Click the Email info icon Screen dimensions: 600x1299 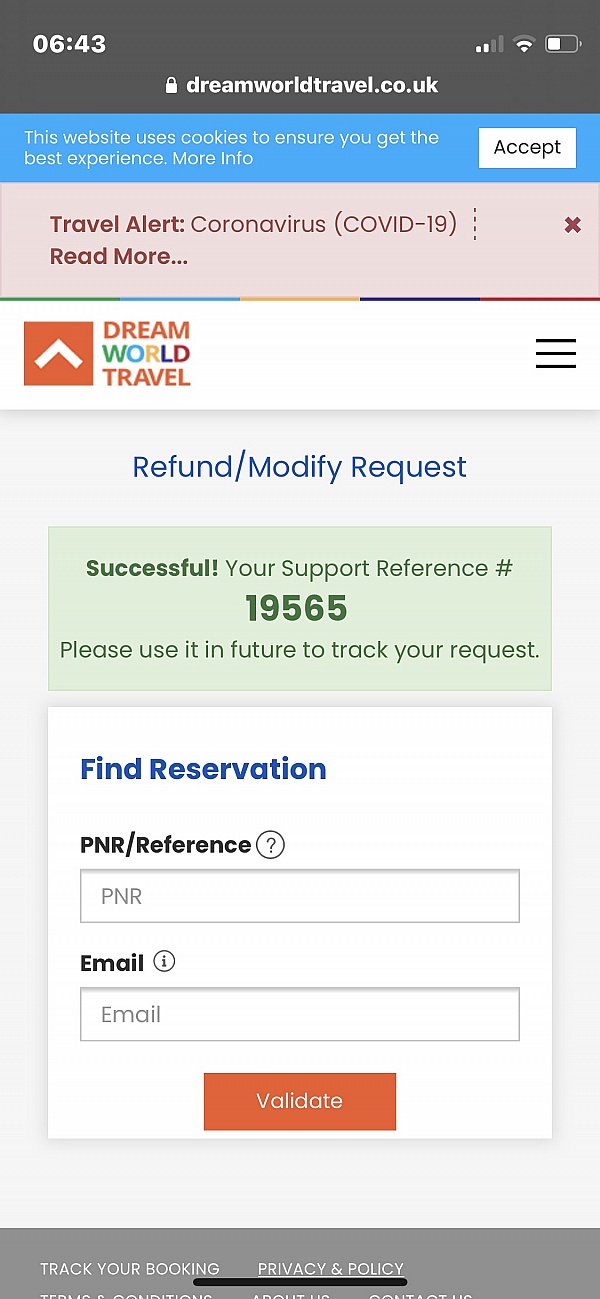[x=164, y=962]
